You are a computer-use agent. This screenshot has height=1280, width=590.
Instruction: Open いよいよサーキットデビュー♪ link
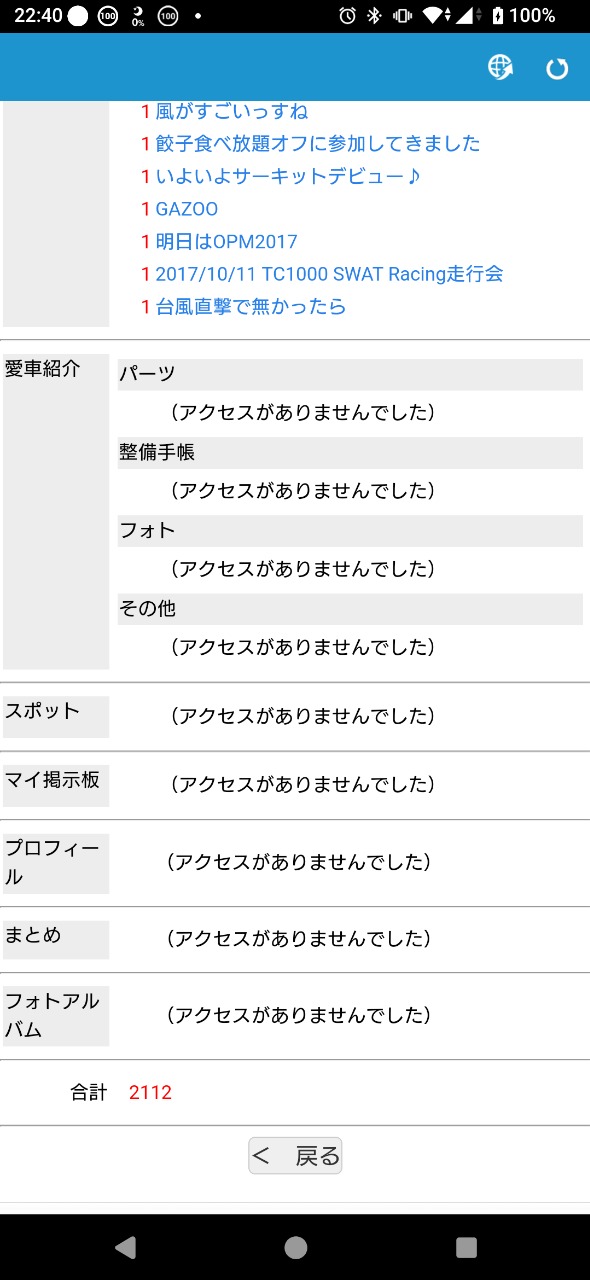pos(289,176)
